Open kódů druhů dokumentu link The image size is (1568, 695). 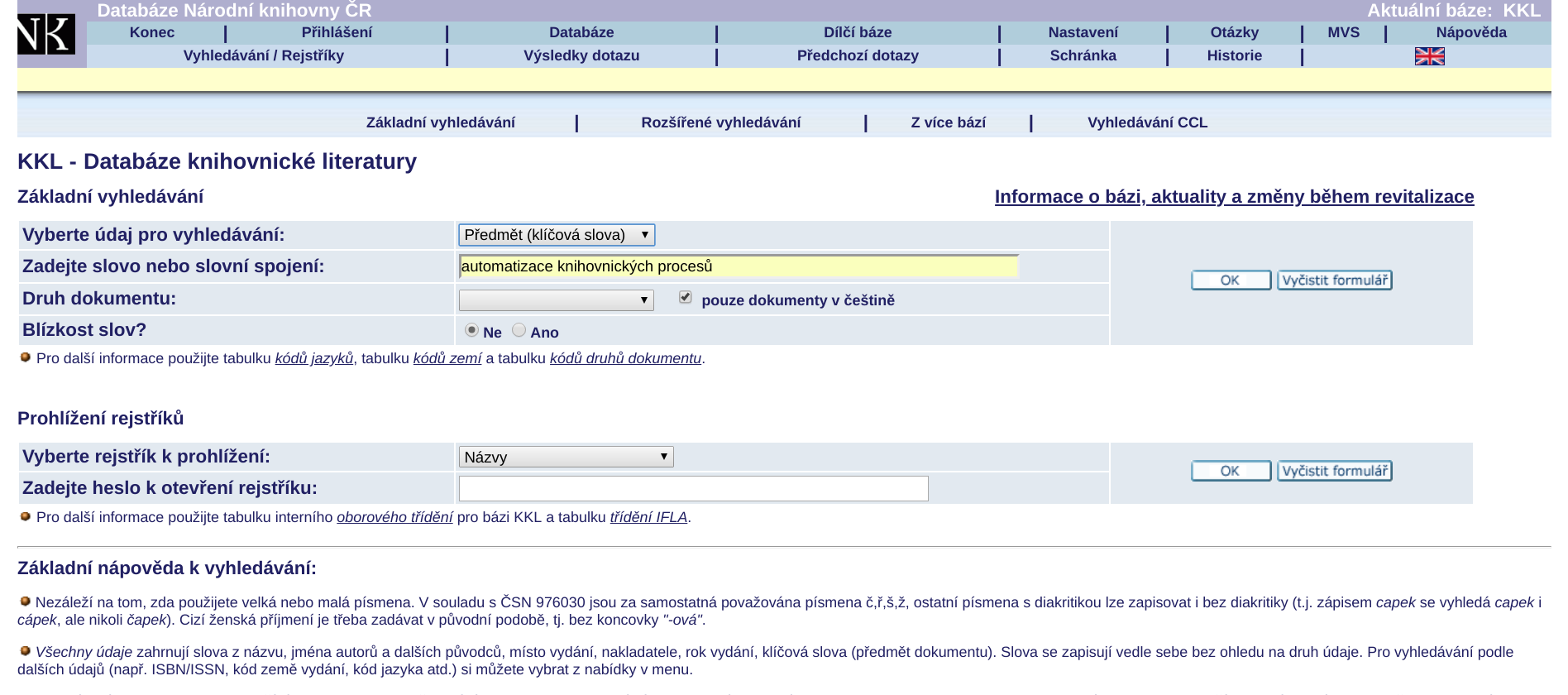tap(625, 358)
